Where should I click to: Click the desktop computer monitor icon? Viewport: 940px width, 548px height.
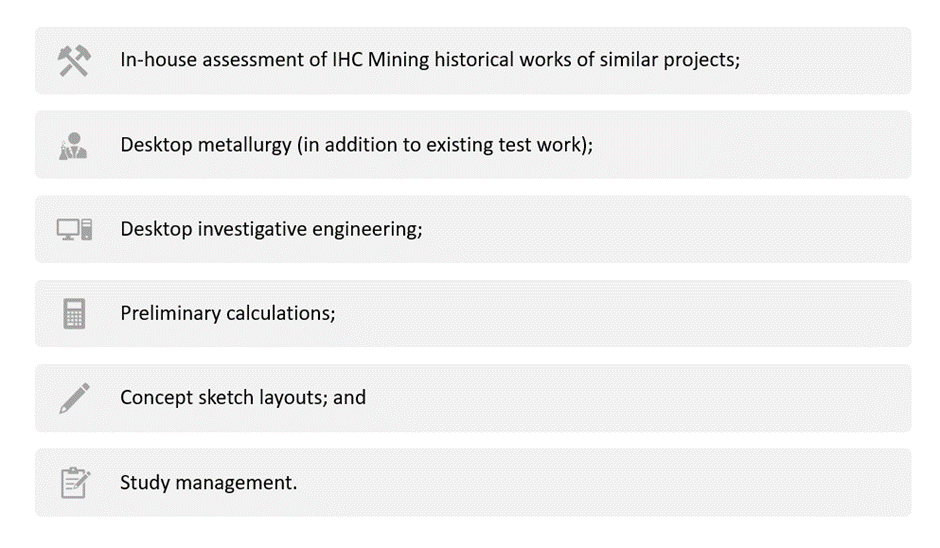pyautogui.click(x=74, y=229)
